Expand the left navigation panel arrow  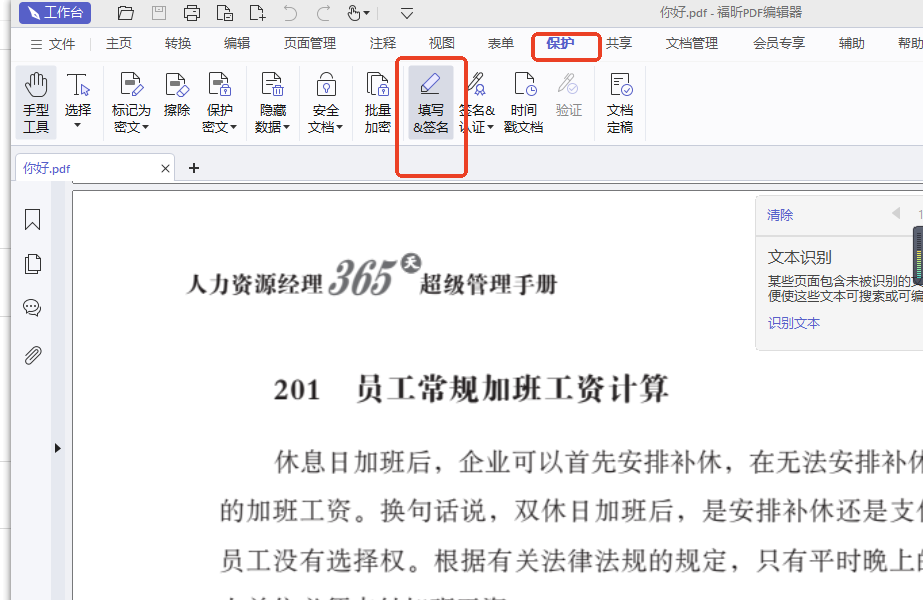[x=57, y=448]
